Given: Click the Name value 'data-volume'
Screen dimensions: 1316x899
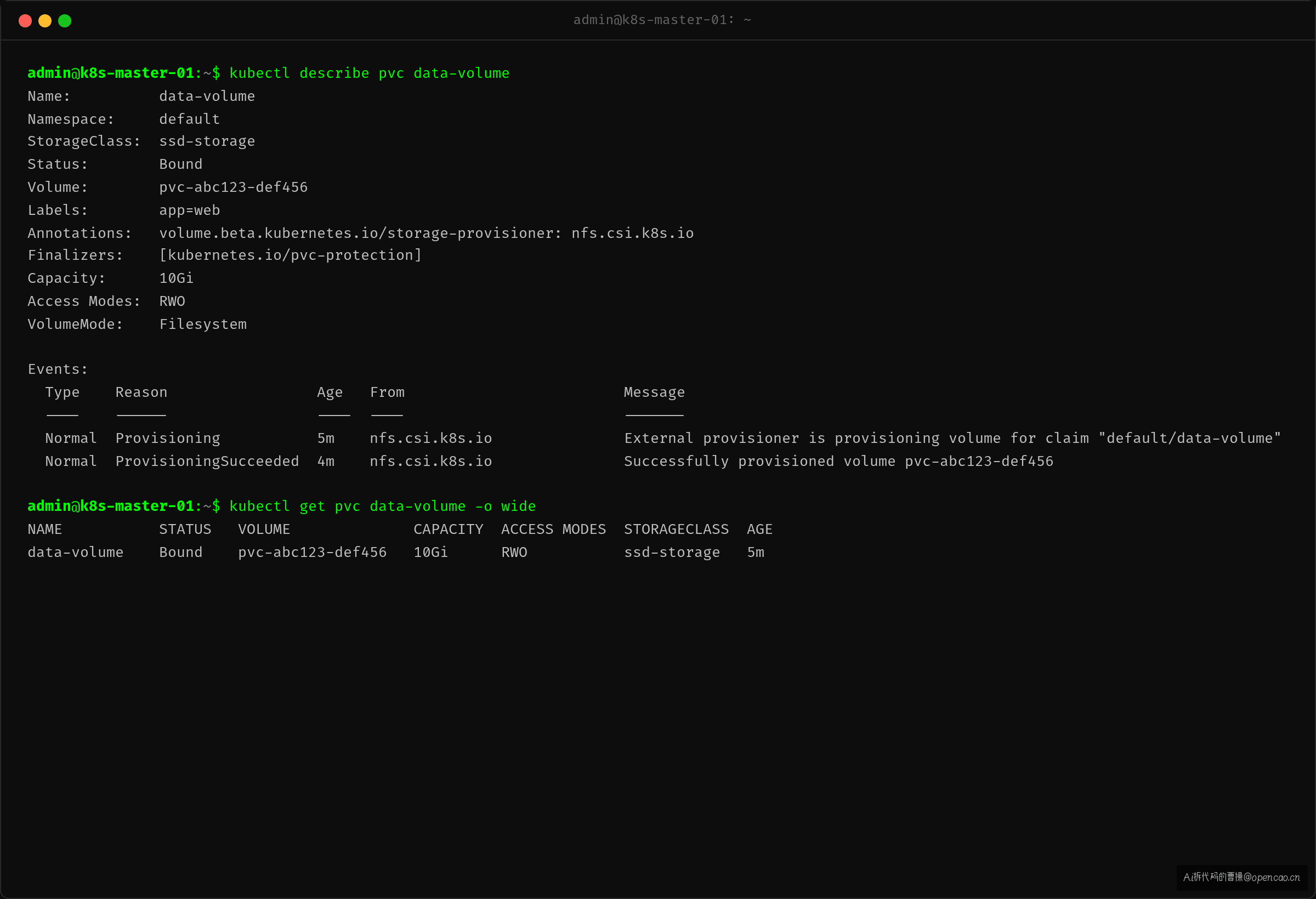Looking at the screenshot, I should click(x=207, y=96).
